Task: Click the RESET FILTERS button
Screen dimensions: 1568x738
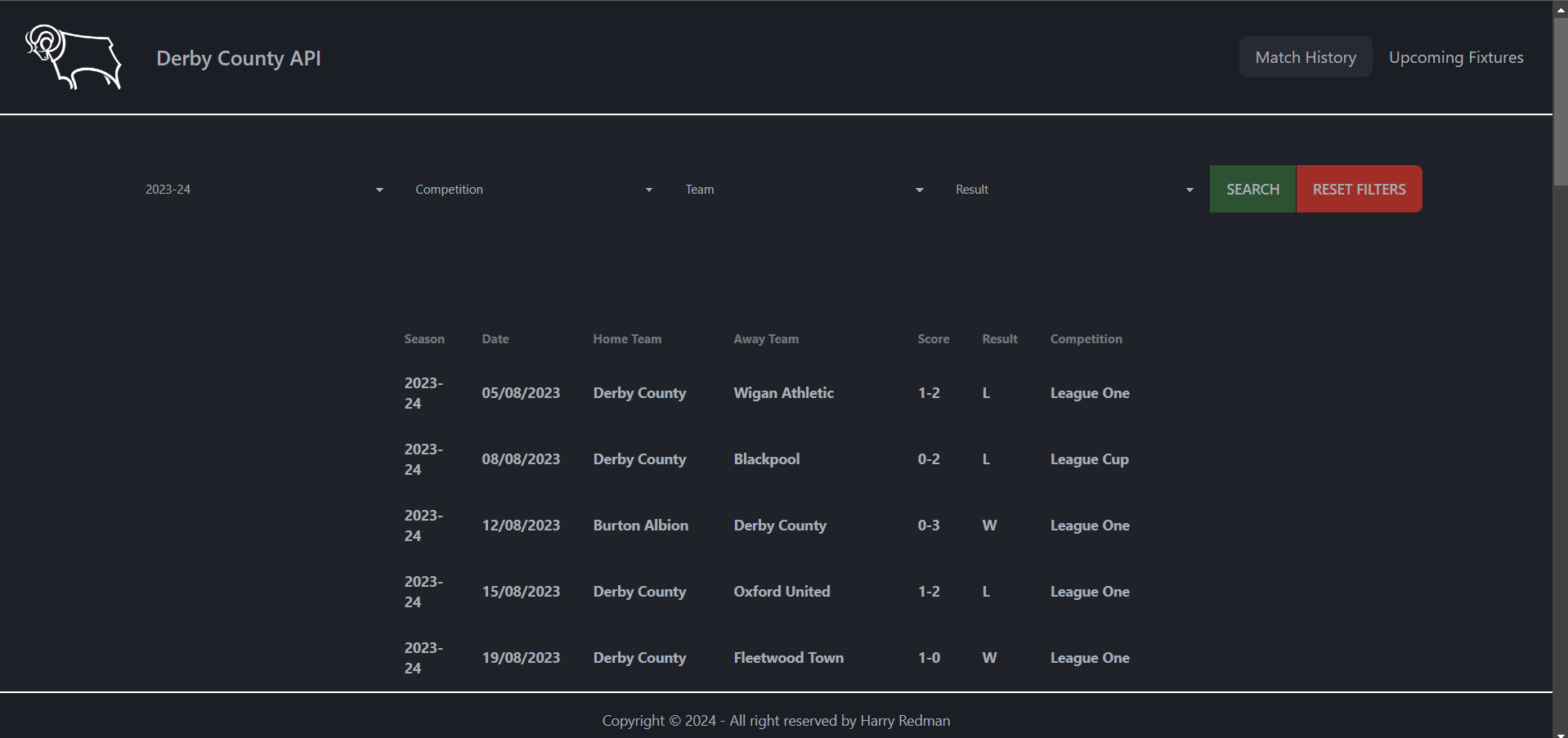Action: click(1358, 189)
